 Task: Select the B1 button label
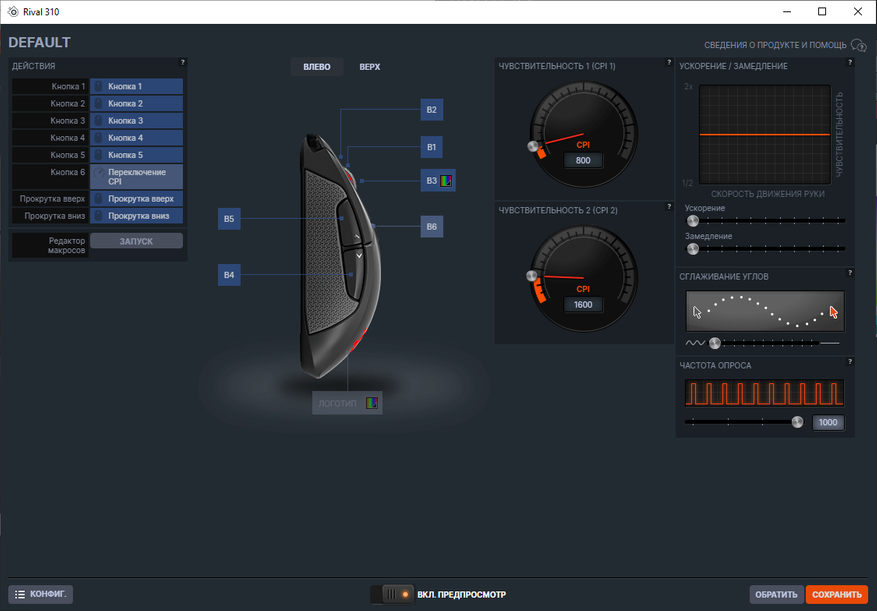click(432, 147)
